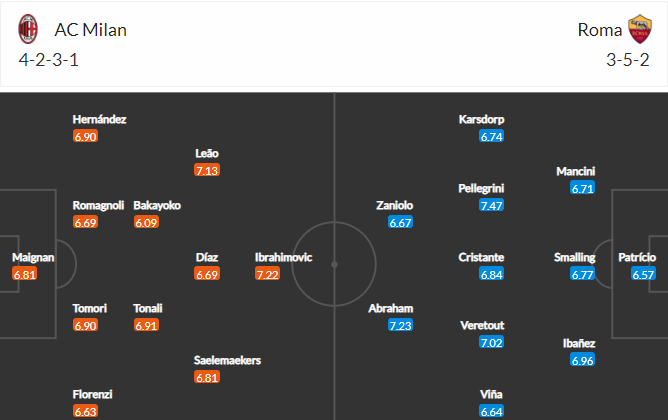This screenshot has width=668, height=420.
Task: Select player Saelemaekers name label
Action: (227, 360)
